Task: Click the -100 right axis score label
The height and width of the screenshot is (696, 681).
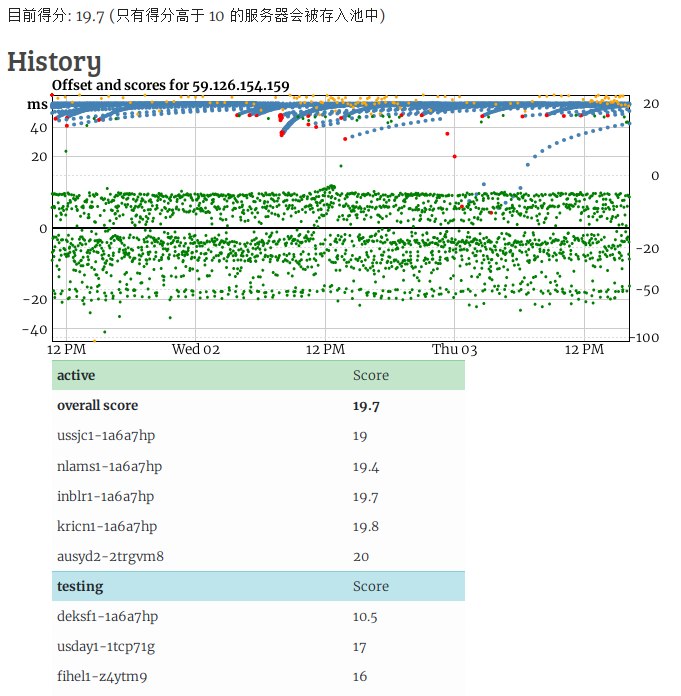Action: 646,338
